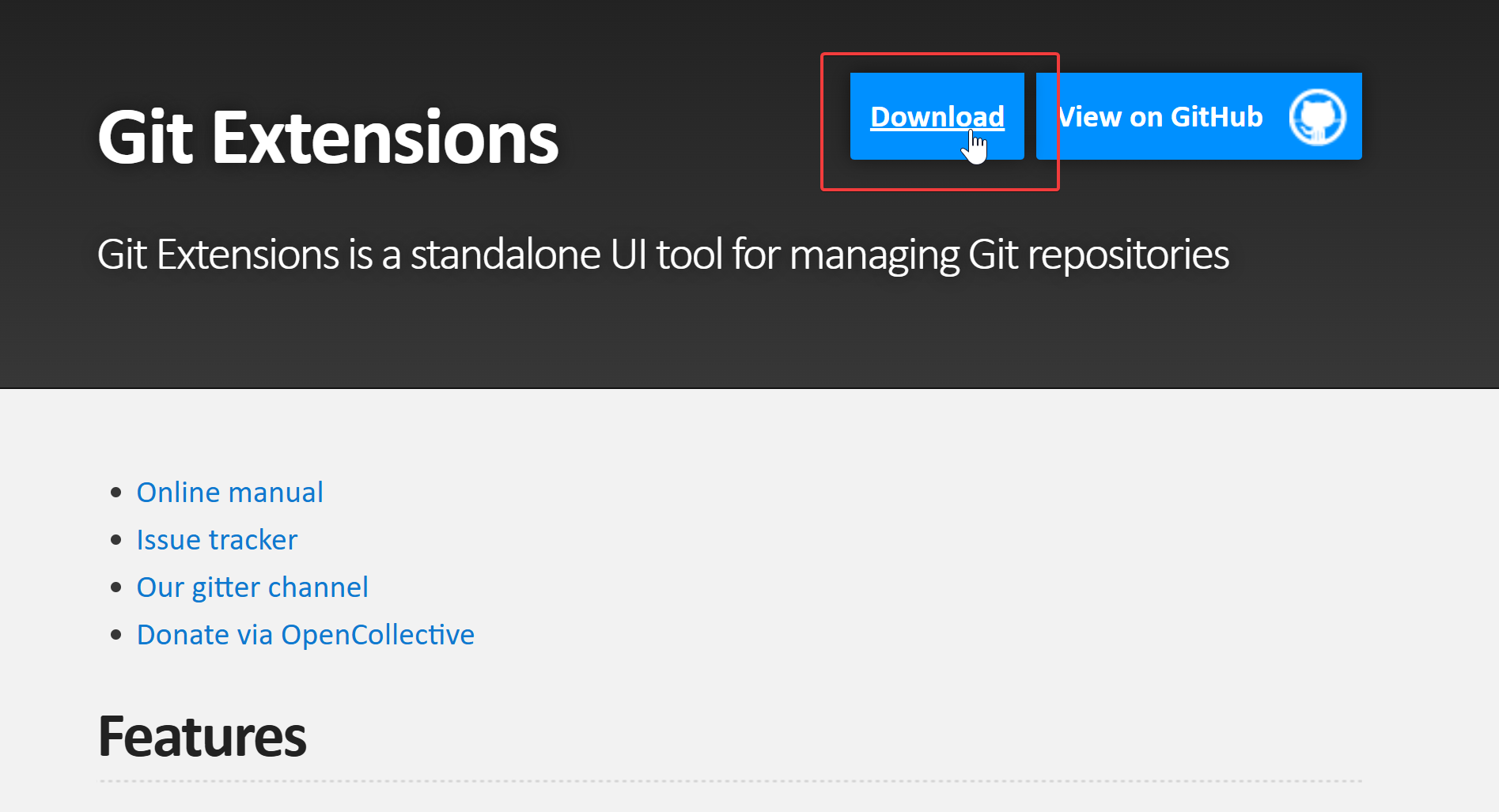Click the Download button

pos(937,116)
